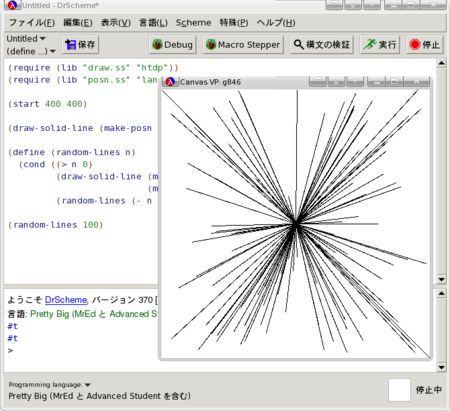Open the ファイル(F) menu
Screen dimensions: 450x411
pos(32,23)
